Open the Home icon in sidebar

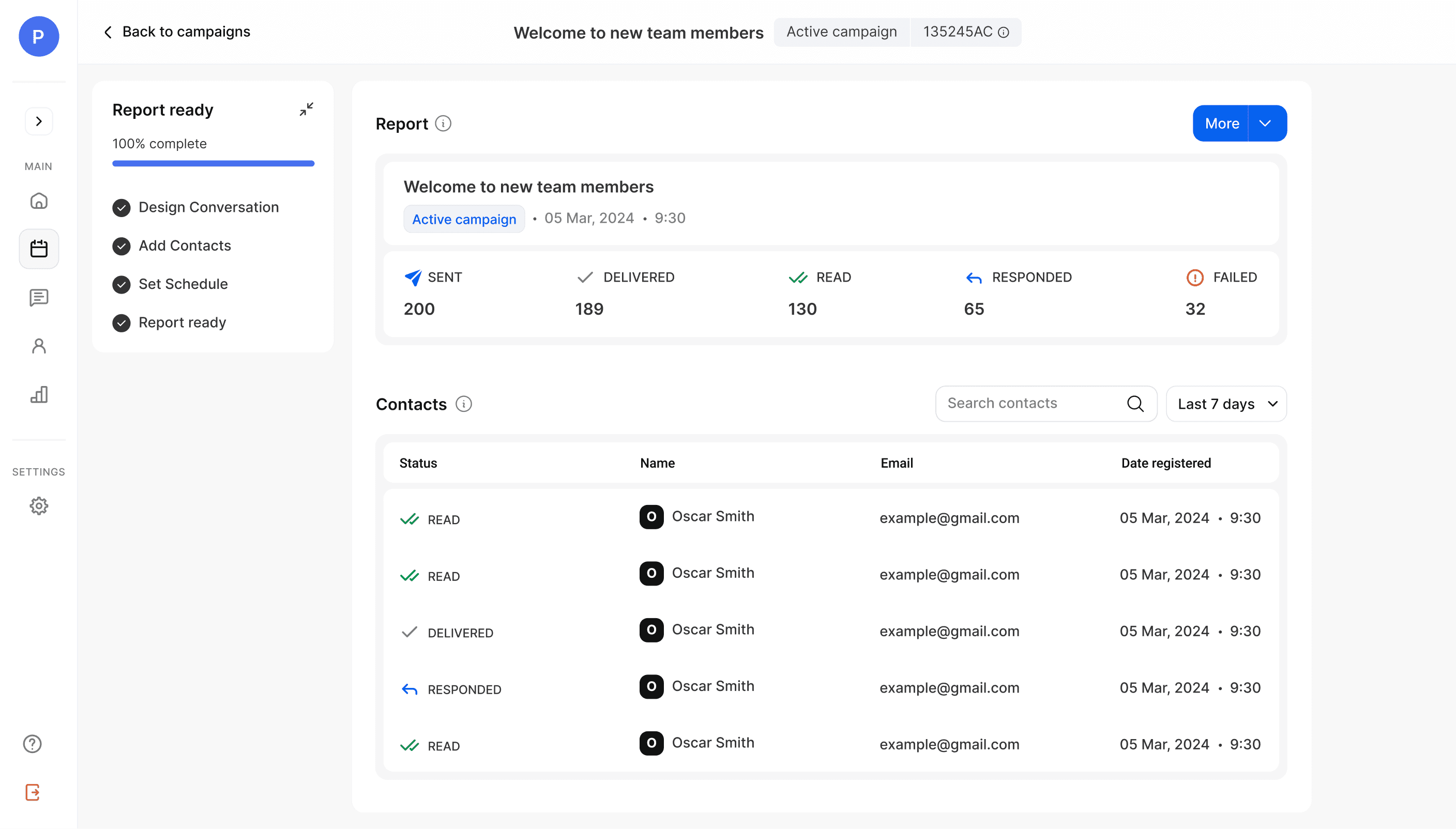39,201
